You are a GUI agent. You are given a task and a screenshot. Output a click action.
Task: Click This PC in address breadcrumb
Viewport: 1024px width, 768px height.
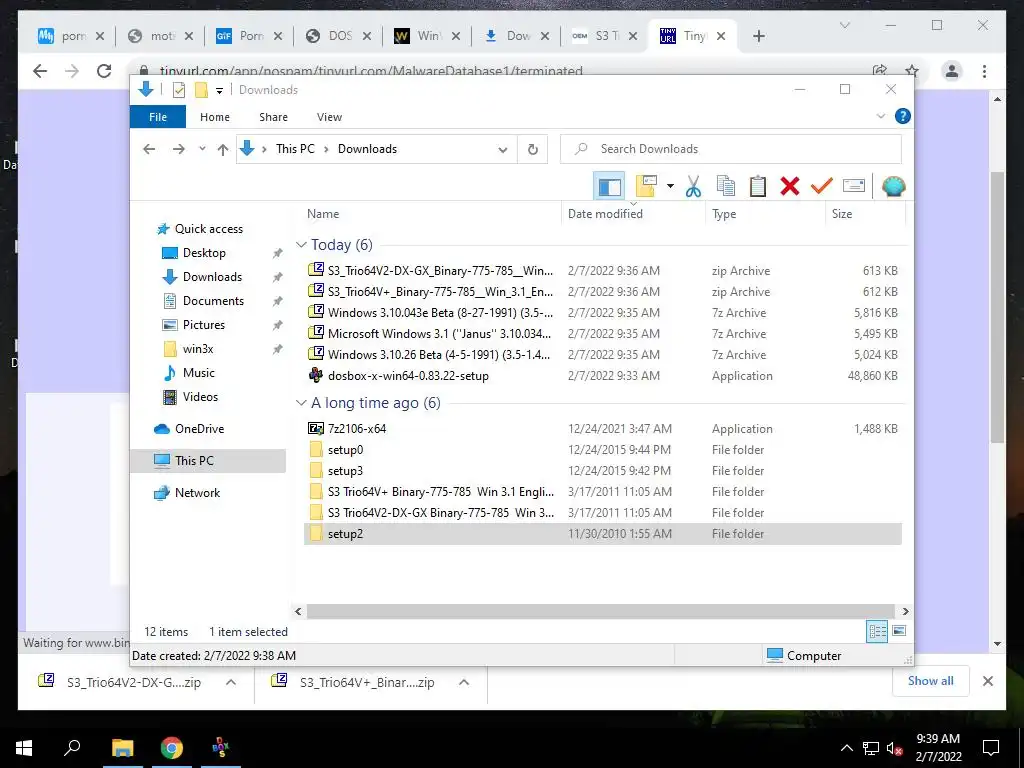pyautogui.click(x=295, y=149)
